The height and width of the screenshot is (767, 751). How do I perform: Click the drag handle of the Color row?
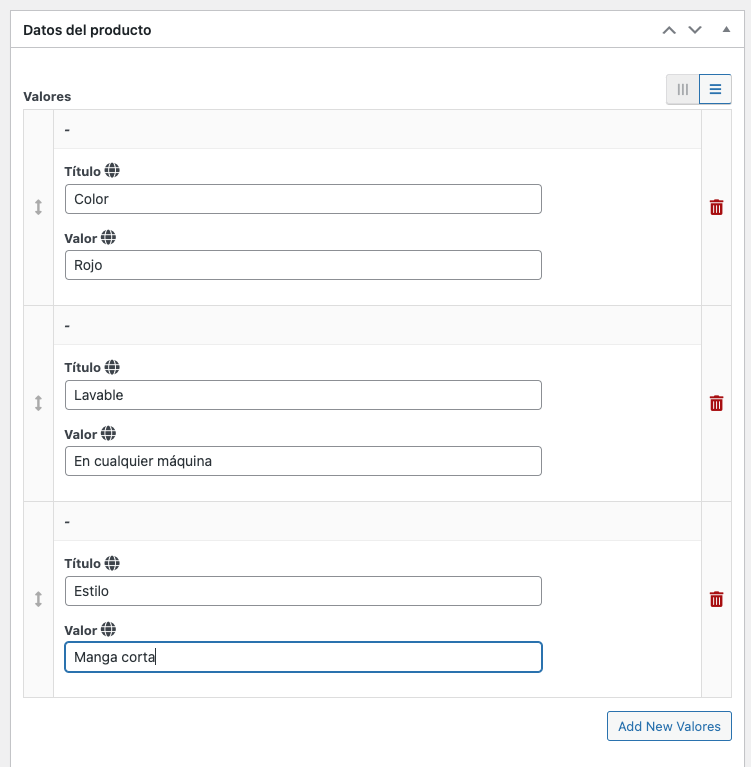coord(38,207)
